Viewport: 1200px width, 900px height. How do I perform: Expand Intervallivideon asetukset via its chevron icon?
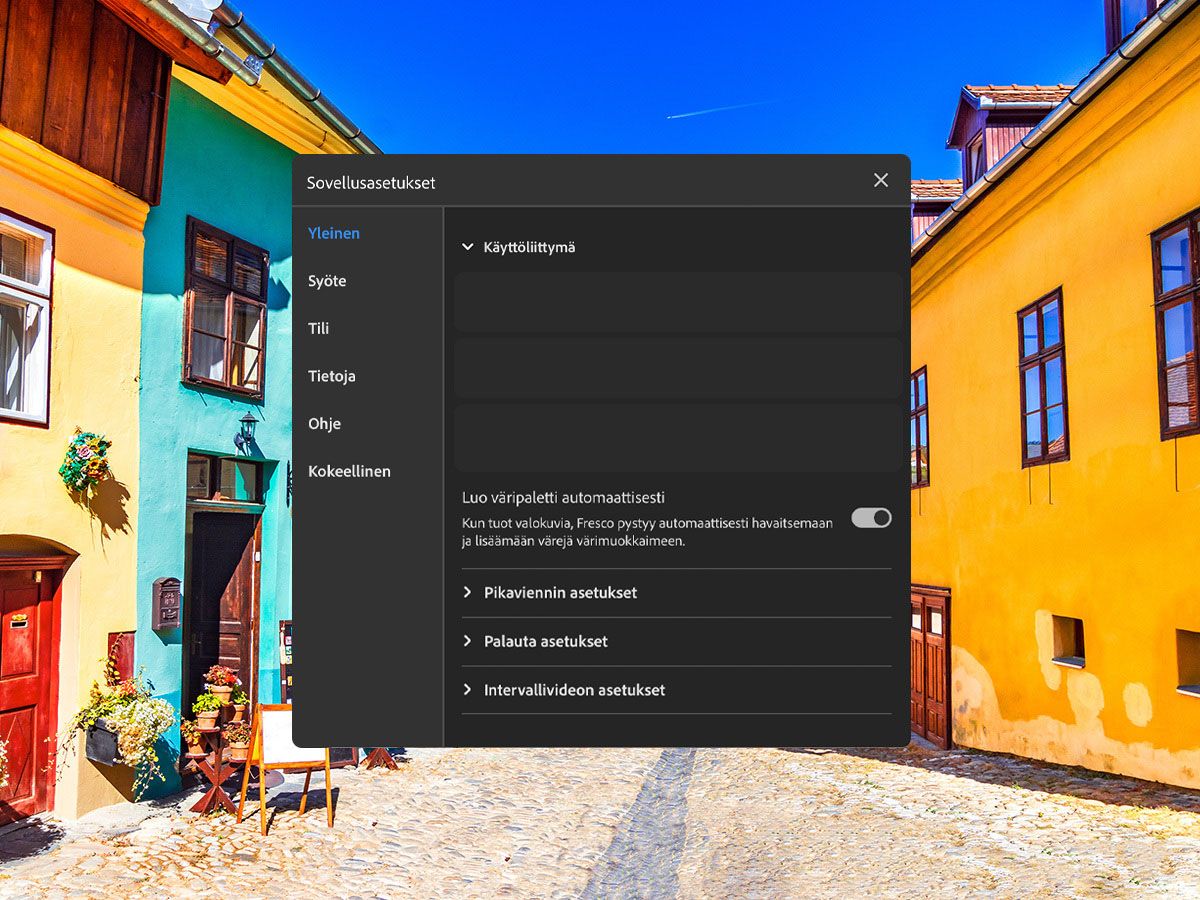pos(467,689)
